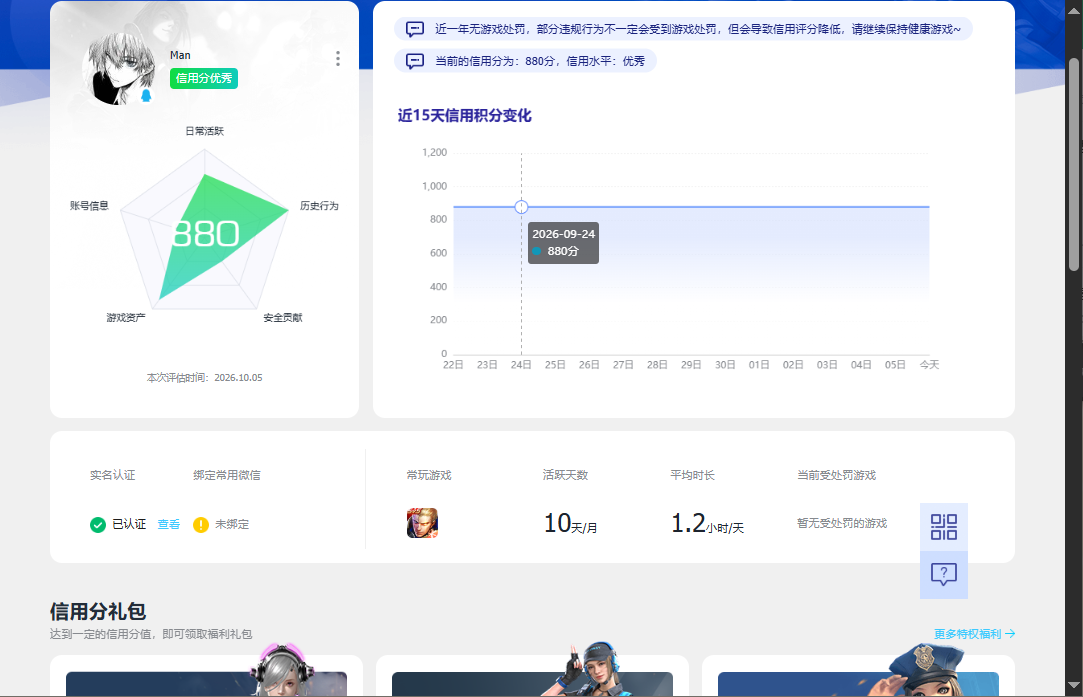Click the 未绑定 WeChat status text
This screenshot has width=1083, height=697.
[x=232, y=524]
